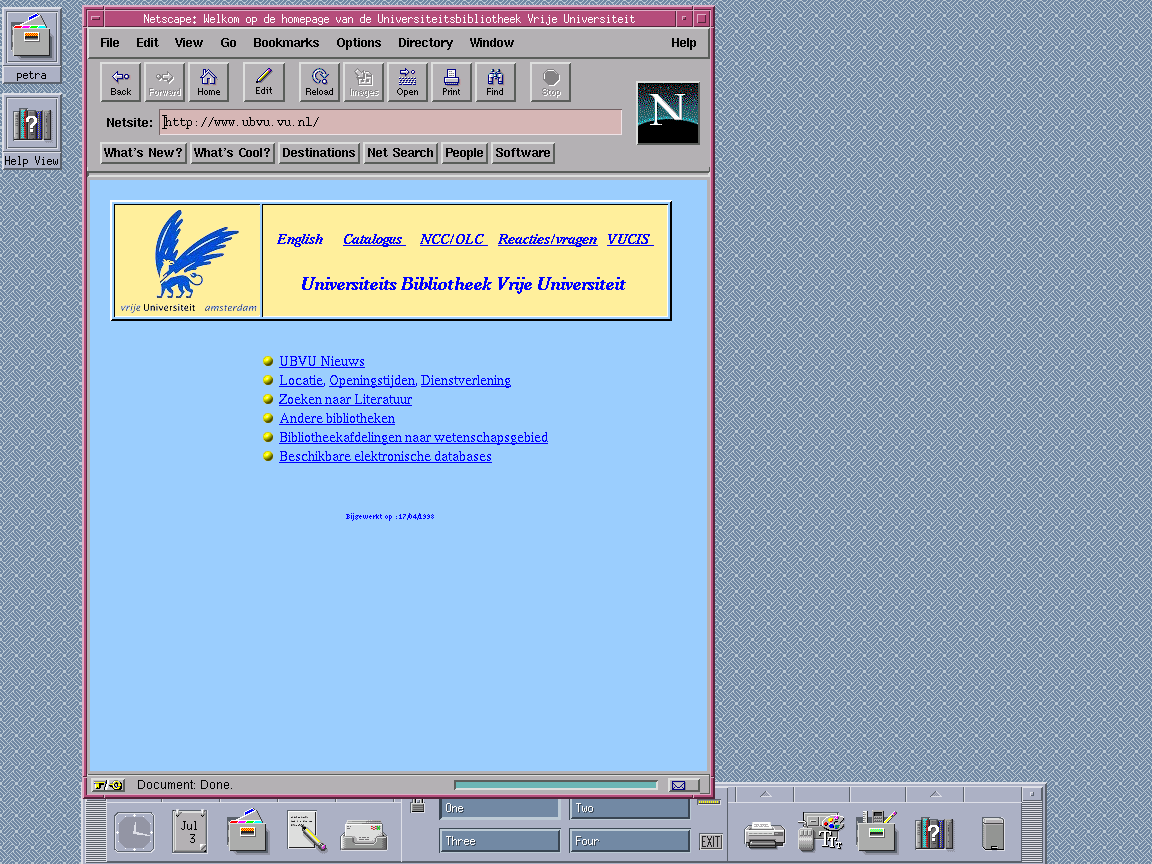
Task: Reload the current page
Action: pyautogui.click(x=320, y=82)
